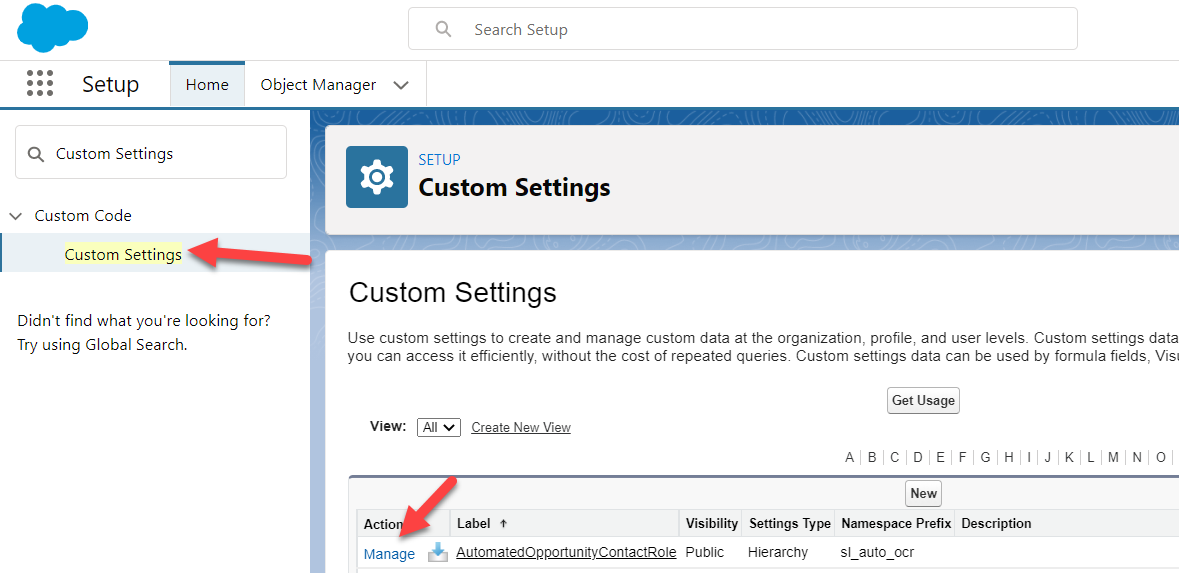Image resolution: width=1179 pixels, height=573 pixels.
Task: Click the Custom Settings page heading
Action: coord(453,292)
